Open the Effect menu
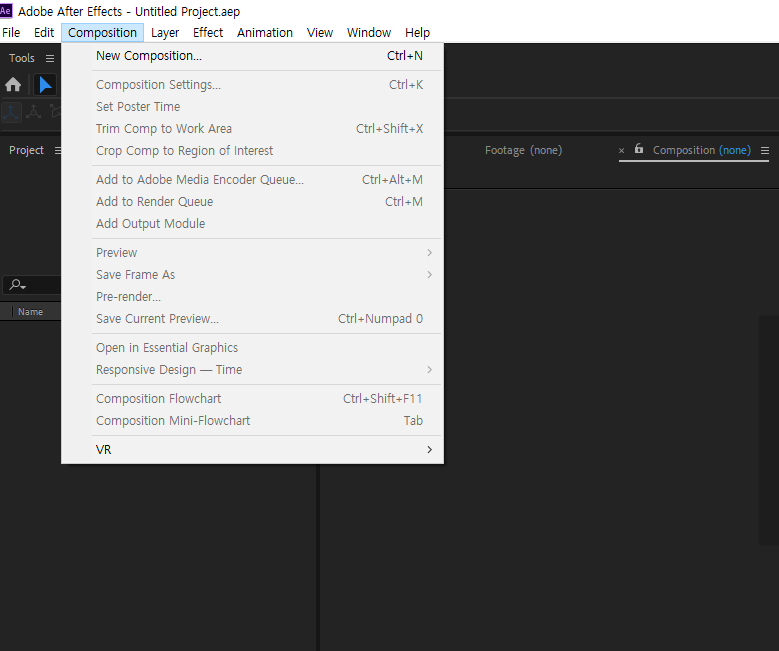This screenshot has height=651, width=779. coord(208,33)
